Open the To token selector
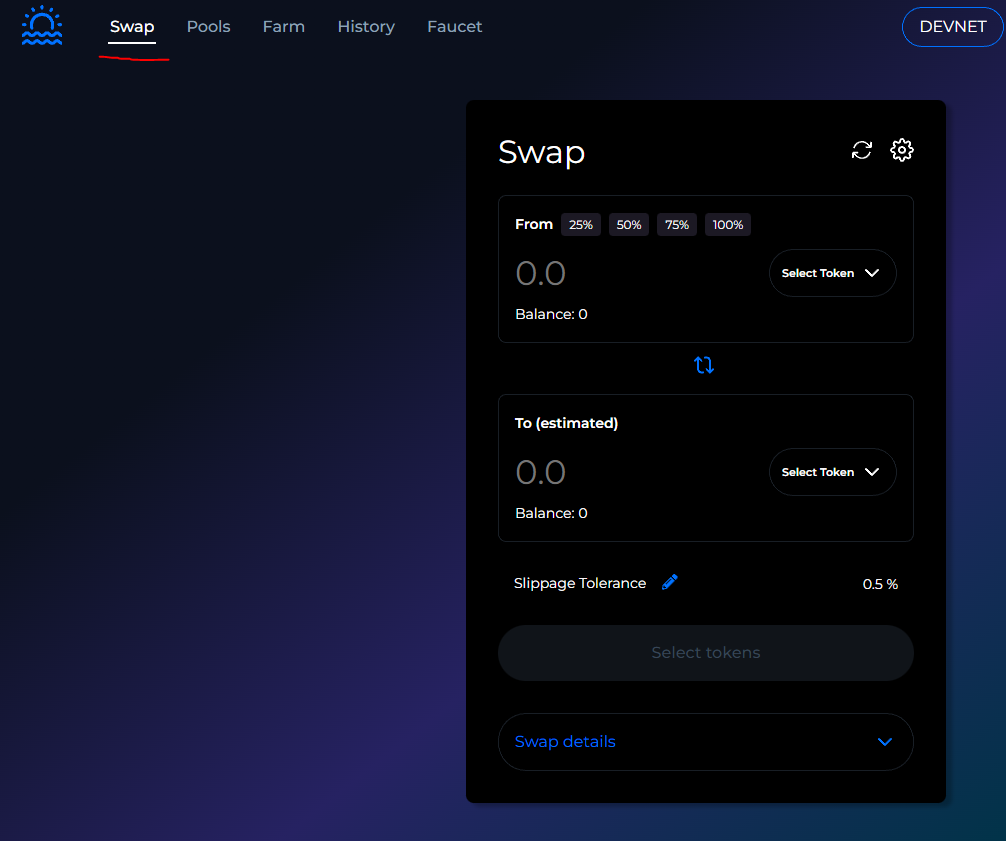Image resolution: width=1006 pixels, height=841 pixels. (x=832, y=471)
